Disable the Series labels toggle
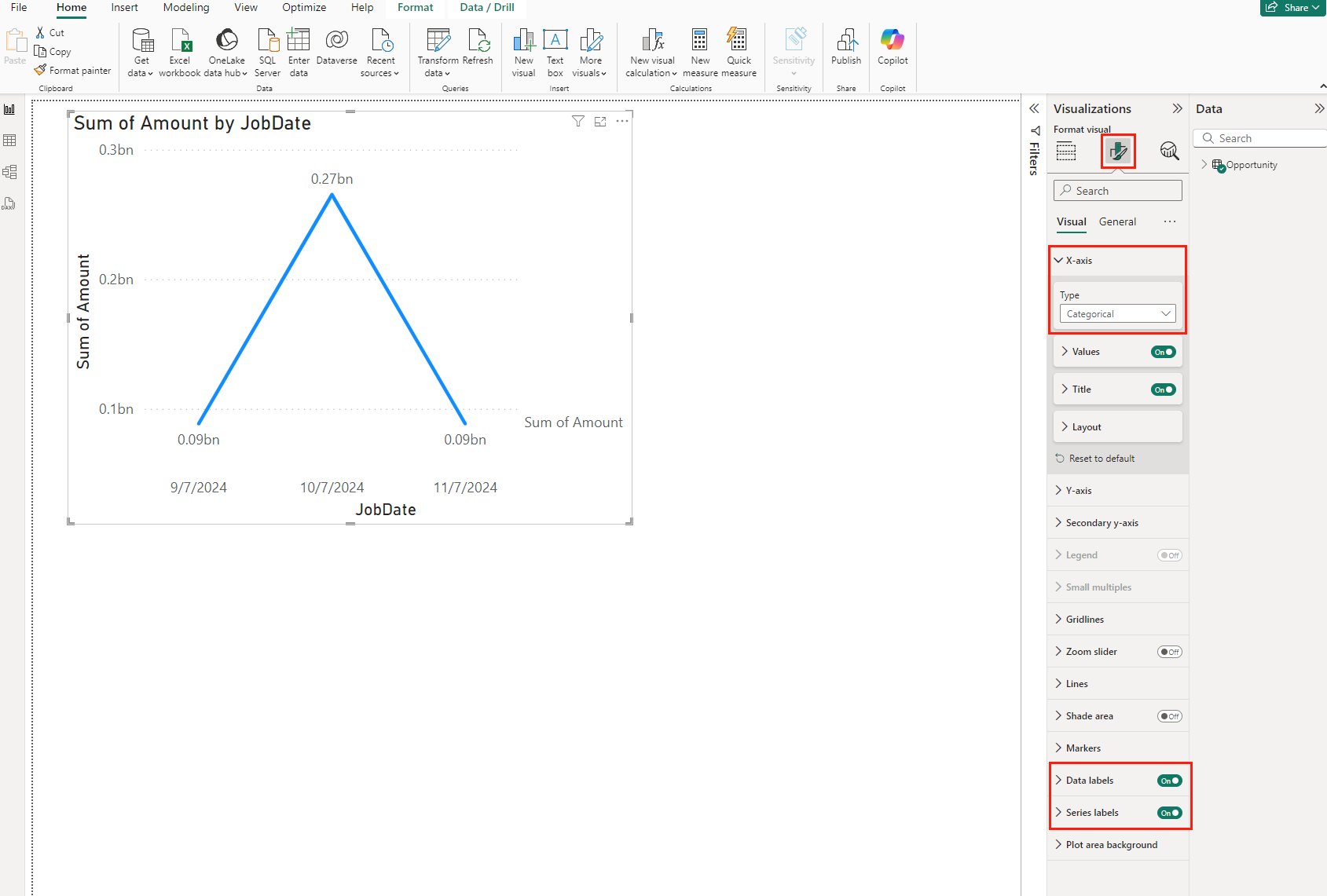 tap(1169, 812)
